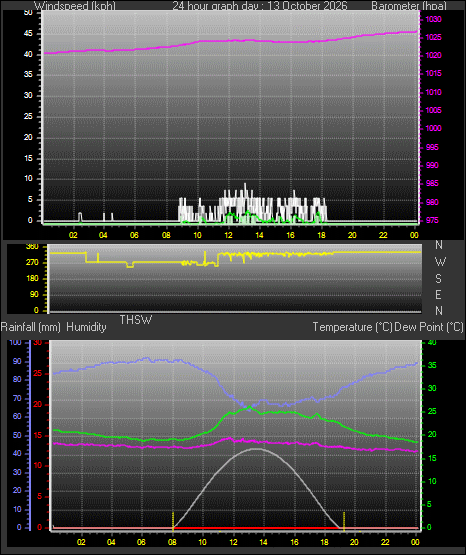This screenshot has height=555, width=466.
Task: Click the 45 windspeed axis value
Action: coord(28,34)
